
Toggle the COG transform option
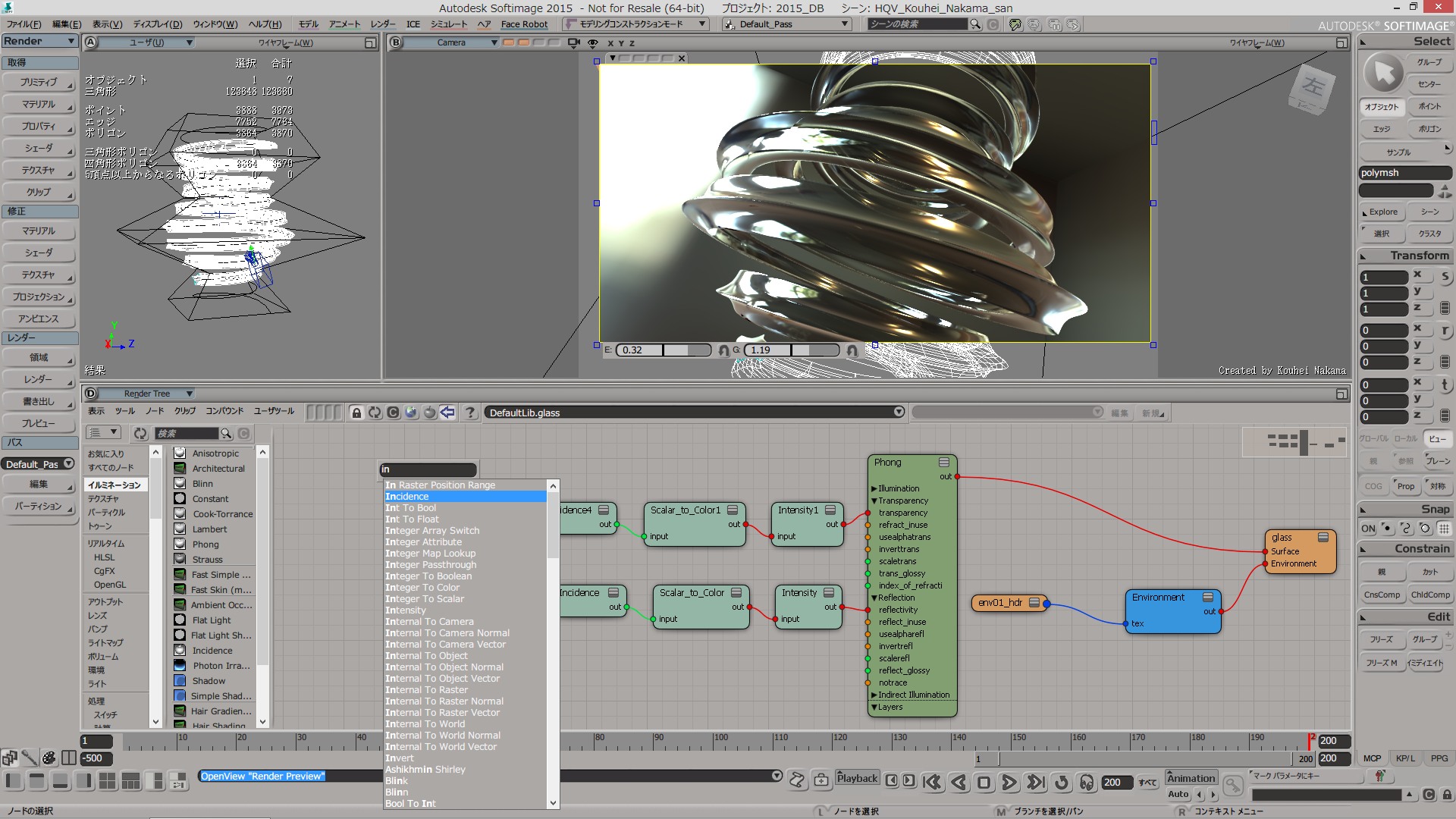pos(1373,486)
